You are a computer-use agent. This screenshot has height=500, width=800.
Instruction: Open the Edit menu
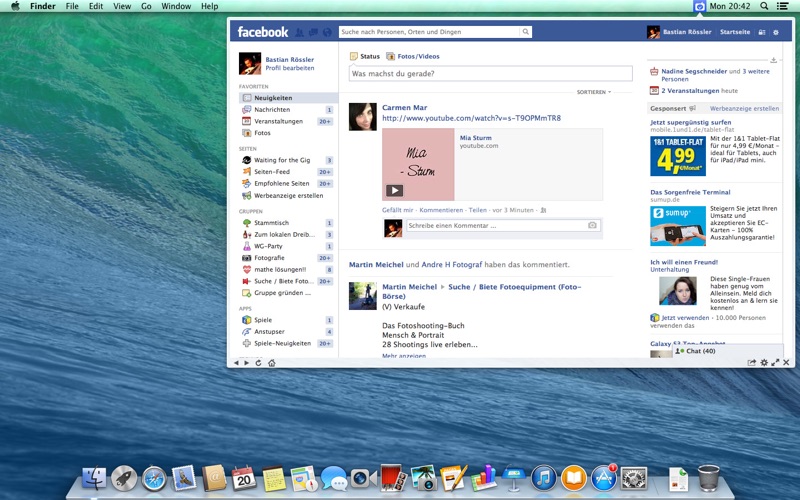pyautogui.click(x=96, y=6)
